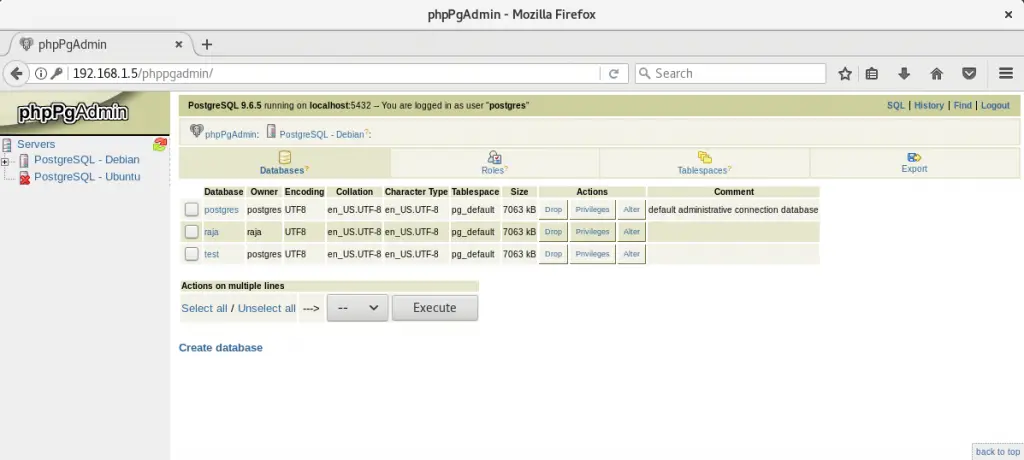Viewport: 1024px width, 460px height.
Task: Tick the checkbox for raja database
Action: [191, 232]
